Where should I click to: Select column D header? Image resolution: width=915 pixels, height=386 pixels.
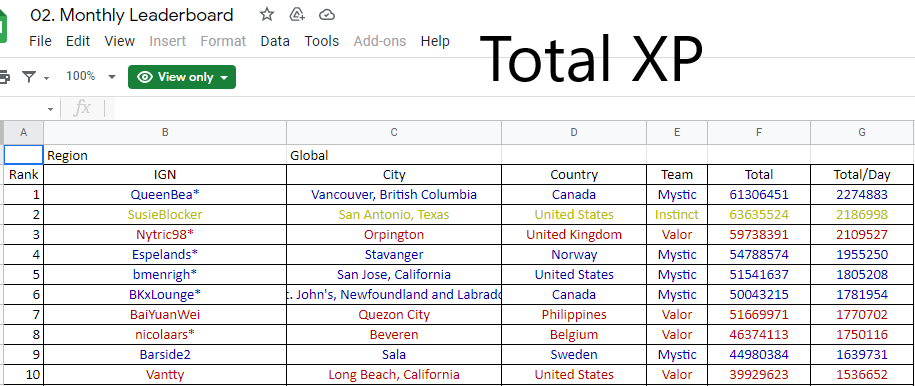(574, 133)
